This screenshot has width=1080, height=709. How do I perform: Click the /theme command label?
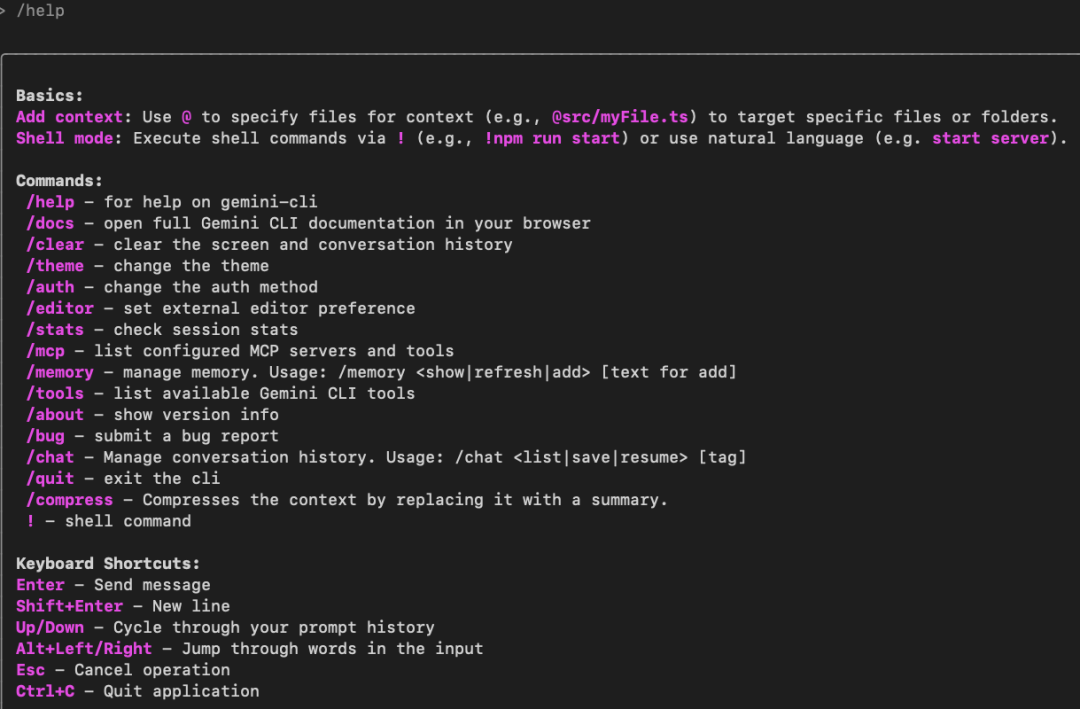(55, 266)
